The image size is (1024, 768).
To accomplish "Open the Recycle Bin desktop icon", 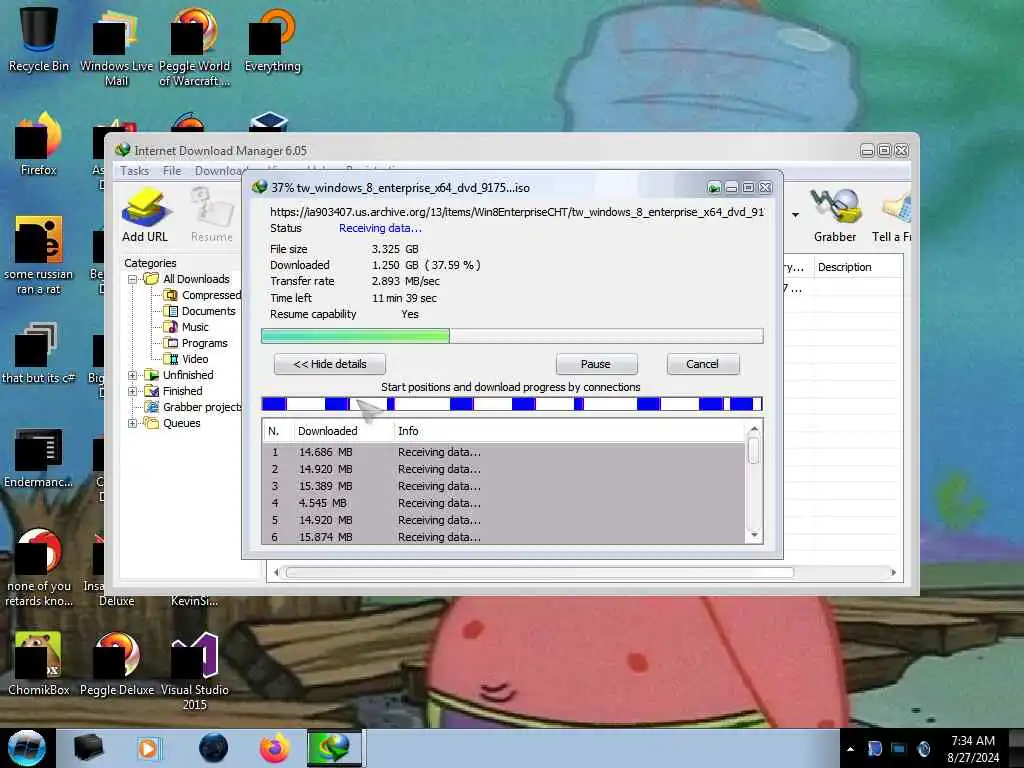I will click(x=39, y=39).
